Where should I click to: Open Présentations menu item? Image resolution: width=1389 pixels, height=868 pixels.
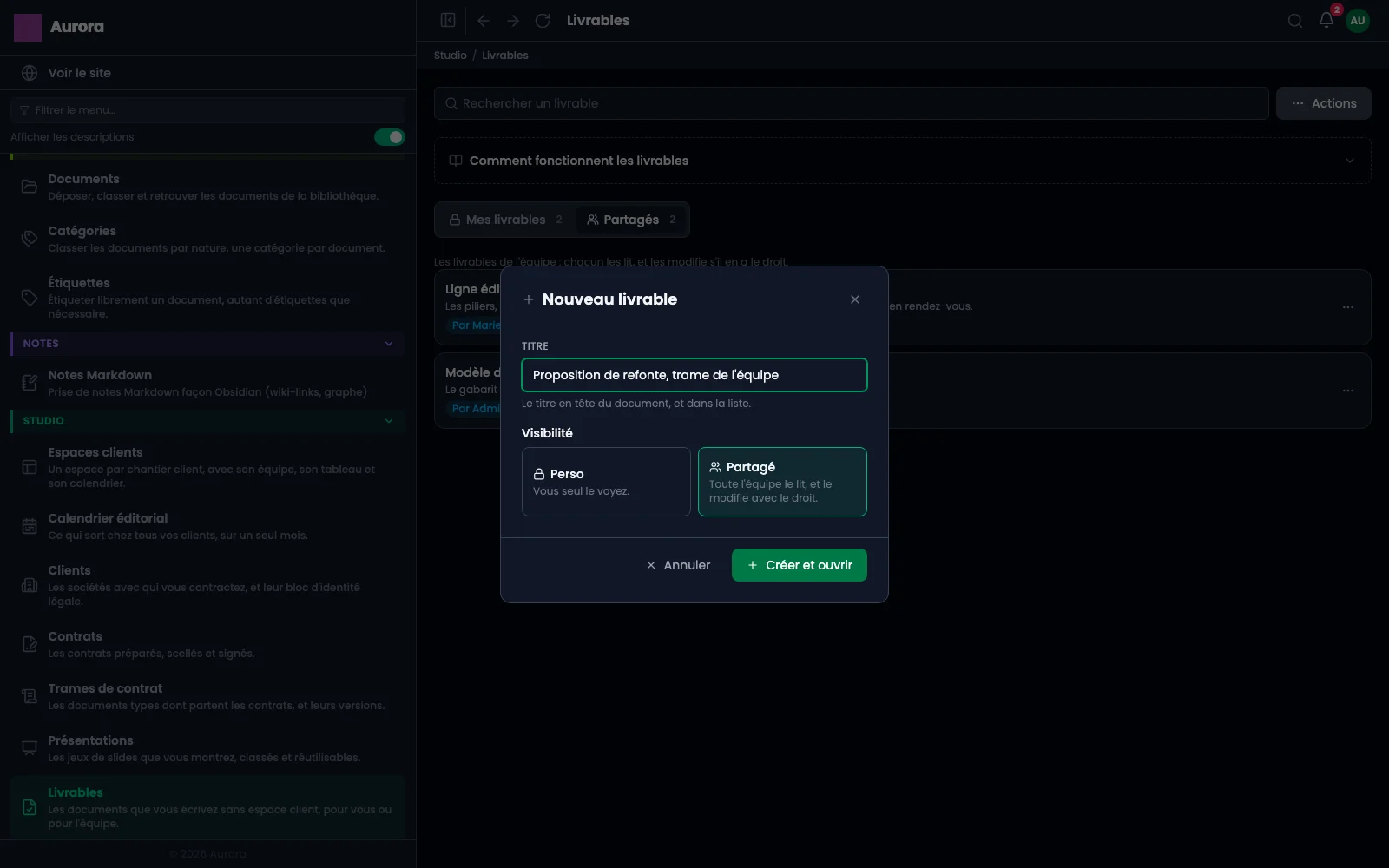[x=208, y=748]
